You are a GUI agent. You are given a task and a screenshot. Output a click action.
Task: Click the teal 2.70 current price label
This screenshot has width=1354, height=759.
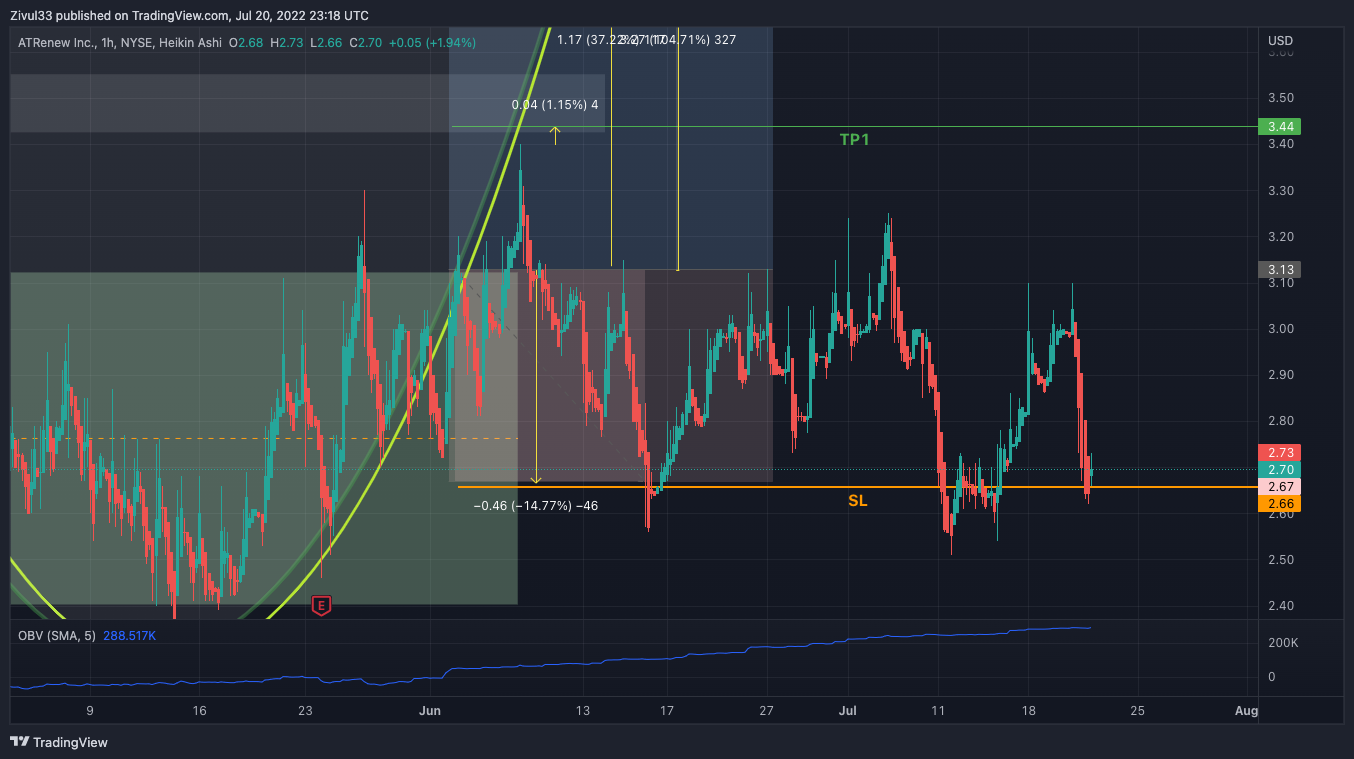(1281, 470)
